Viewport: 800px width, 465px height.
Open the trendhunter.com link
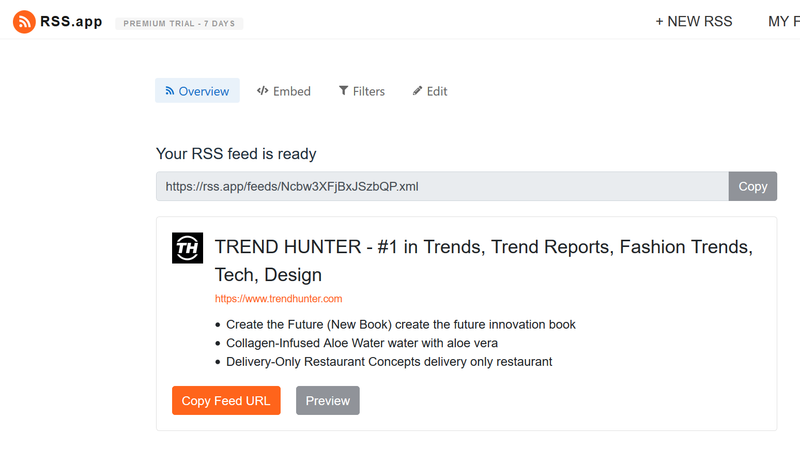[x=278, y=299]
